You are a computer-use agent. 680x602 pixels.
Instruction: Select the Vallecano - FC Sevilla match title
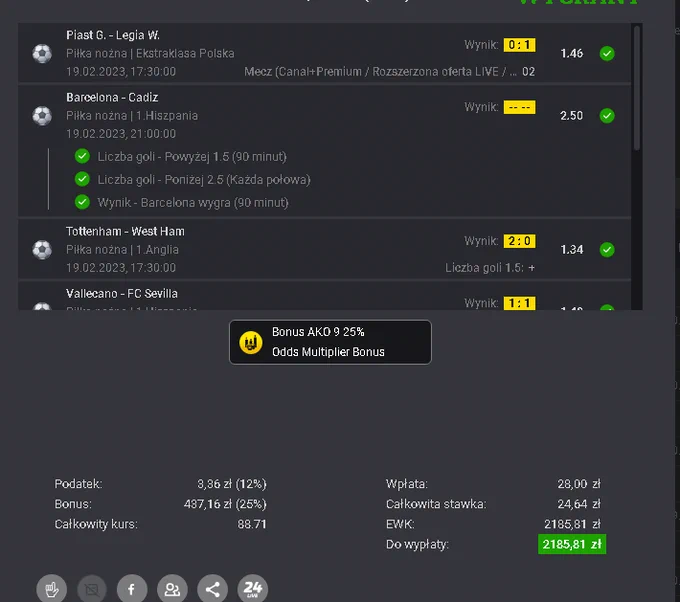pyautogui.click(x=122, y=294)
